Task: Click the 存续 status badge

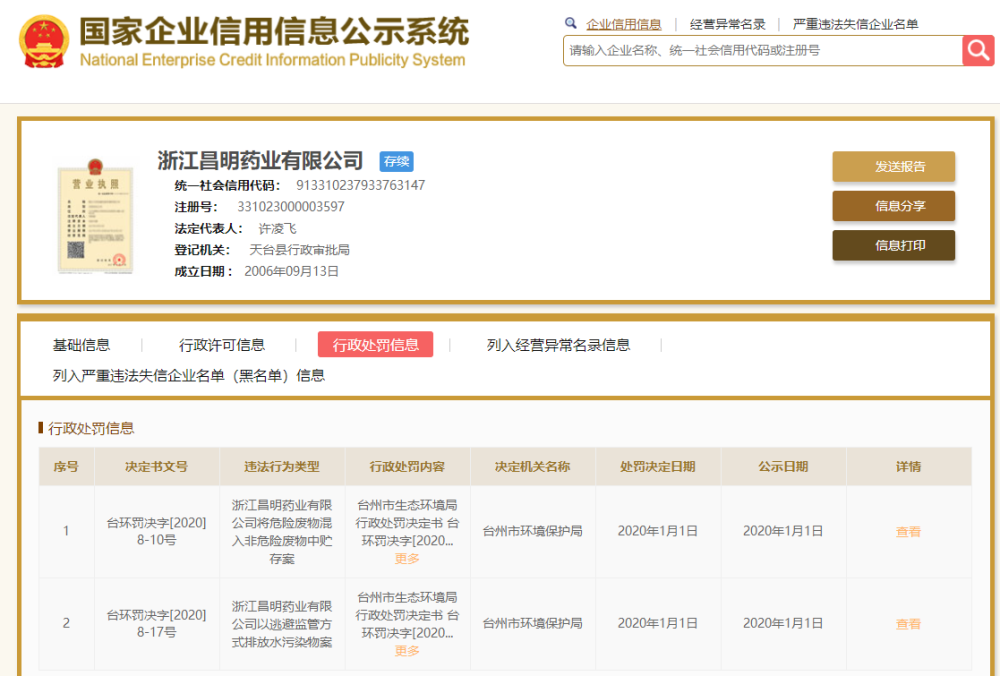Action: pyautogui.click(x=396, y=161)
